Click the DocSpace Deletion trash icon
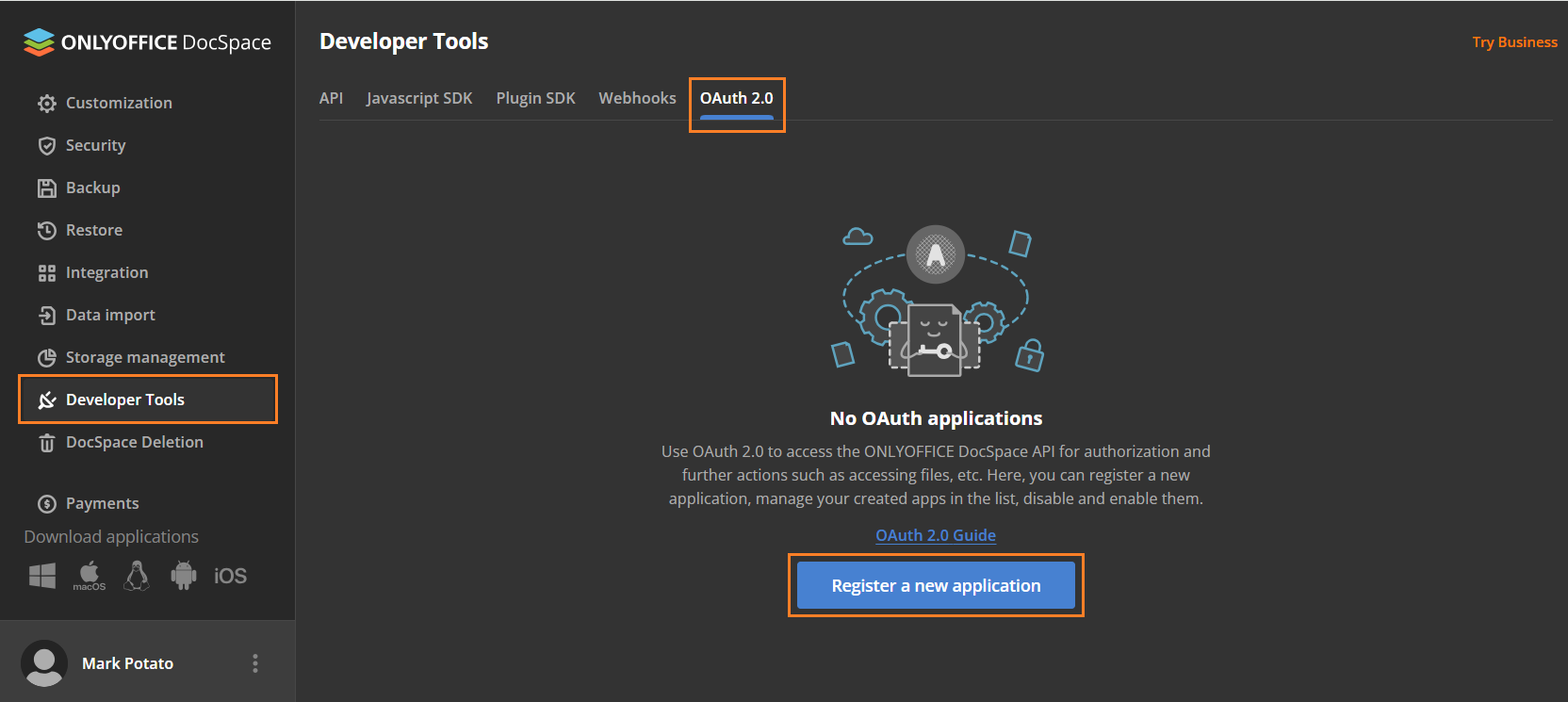Viewport: 1568px width, 702px height. [47, 443]
